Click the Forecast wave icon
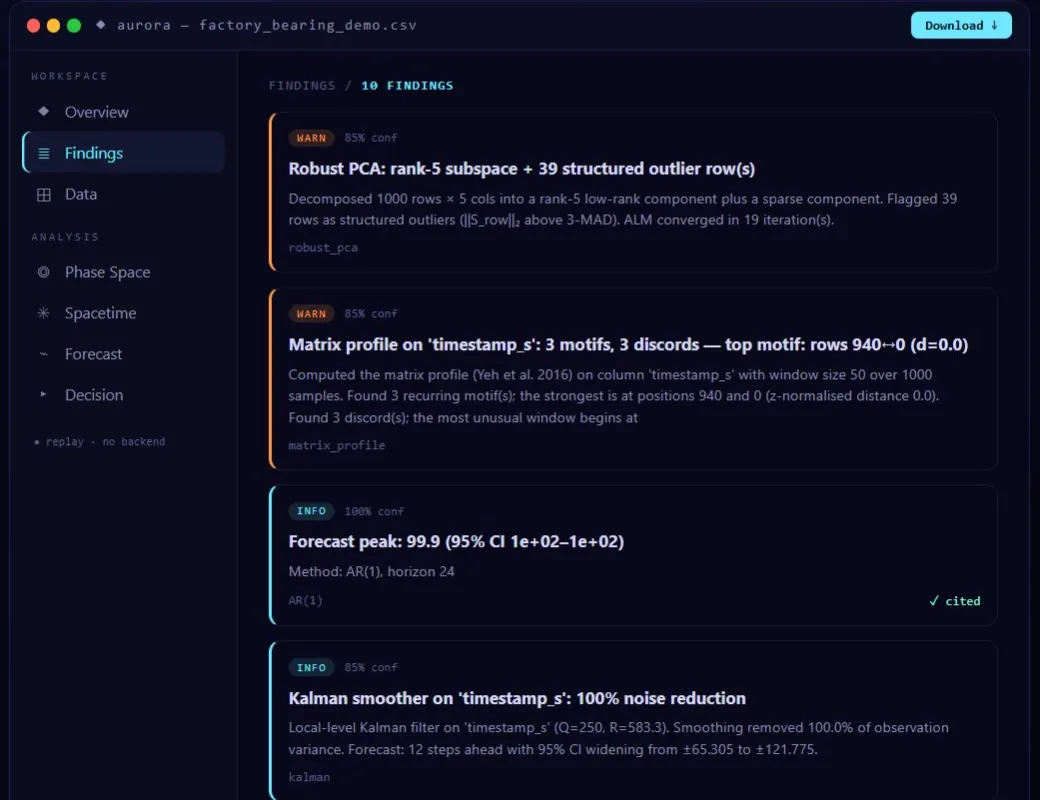The image size is (1040, 800). (x=44, y=354)
